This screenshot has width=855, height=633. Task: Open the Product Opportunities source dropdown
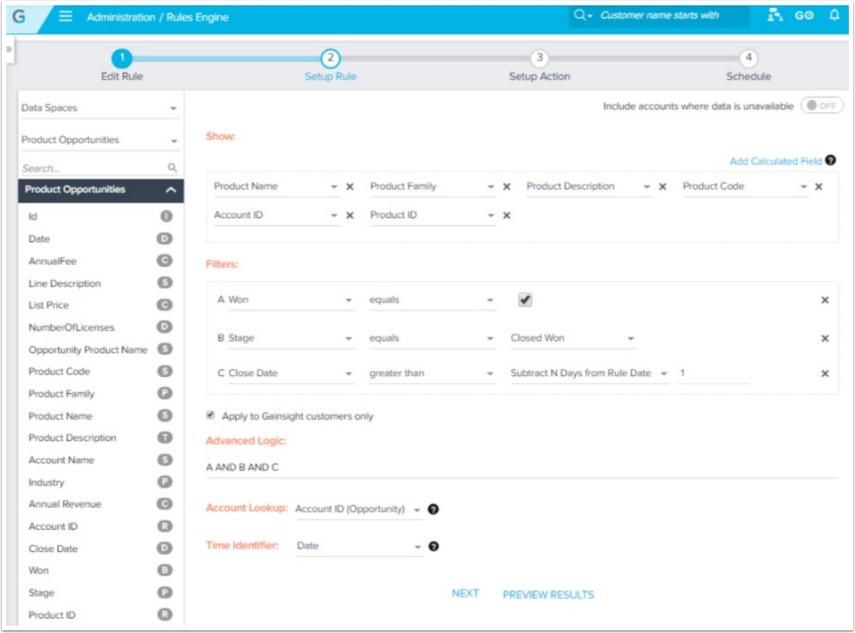(x=99, y=140)
